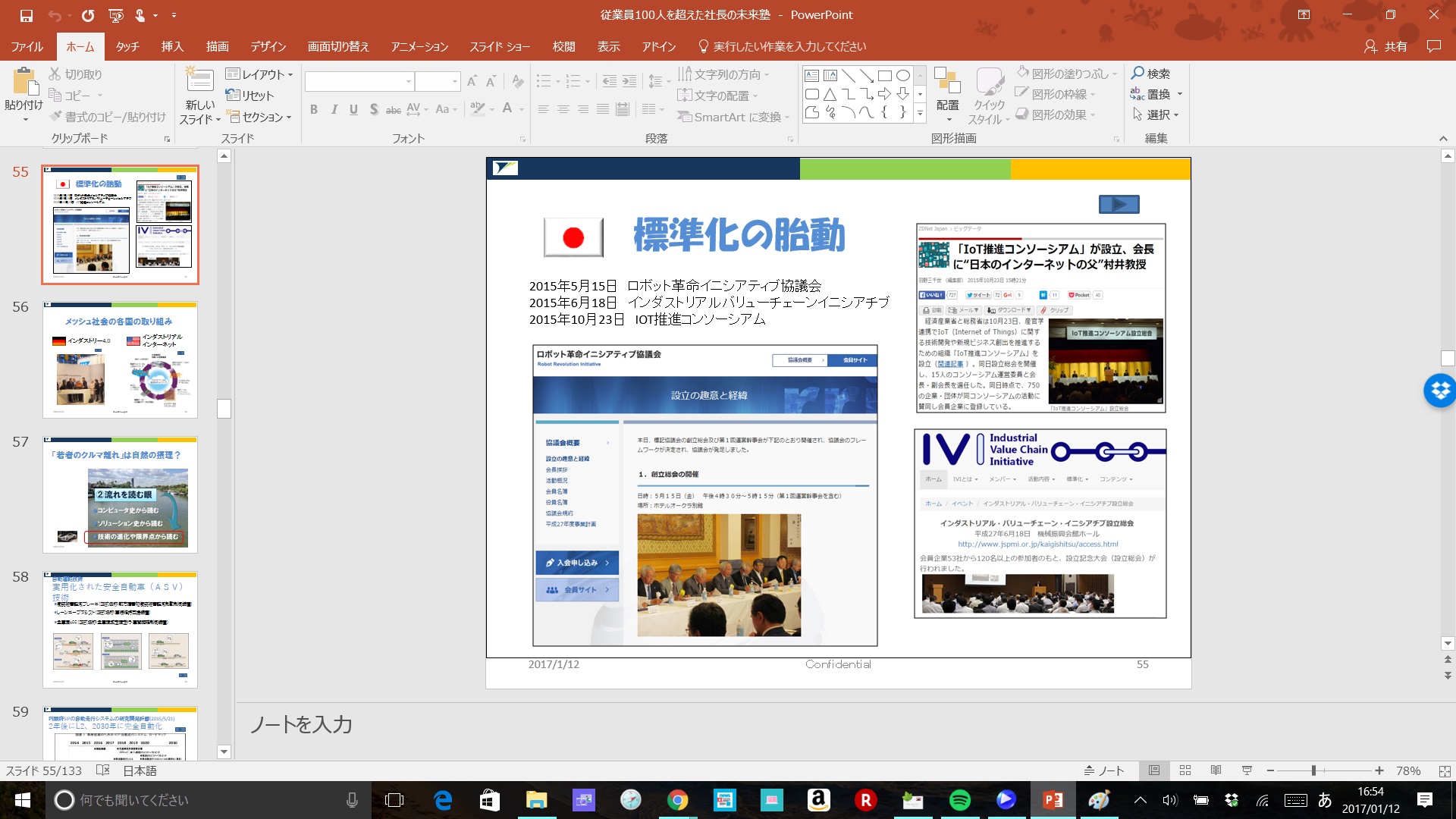Screen dimensions: 1456x819
Task: Toggle text Shadow formatting
Action: [374, 110]
